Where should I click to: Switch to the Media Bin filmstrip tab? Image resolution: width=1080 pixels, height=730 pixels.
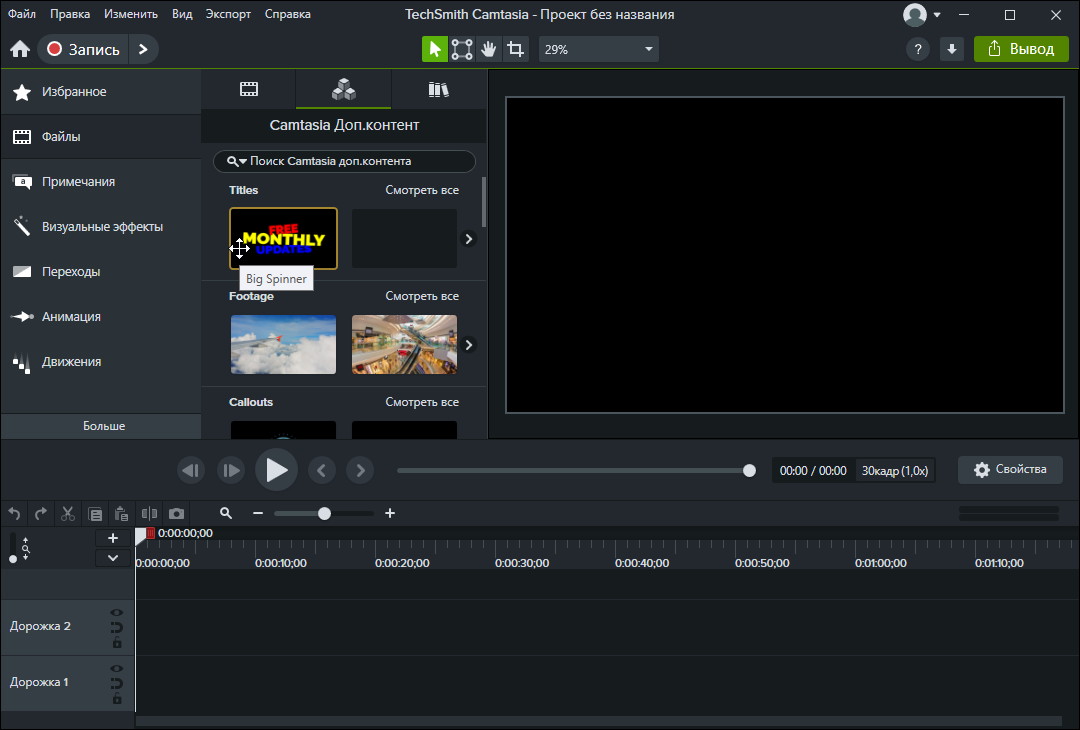[249, 89]
